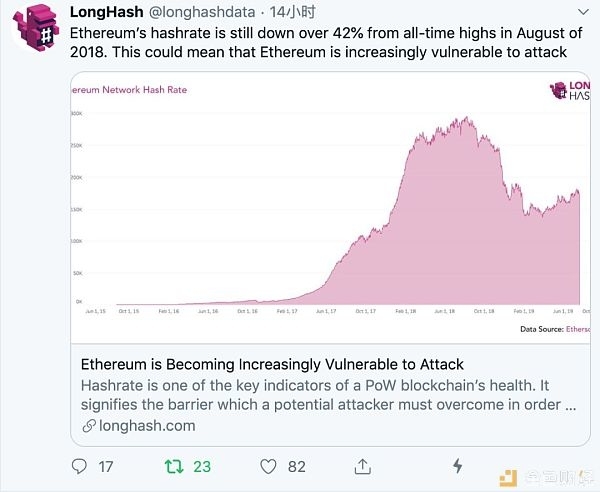The height and width of the screenshot is (492, 600).
Task: Open the LongHash profile avatar
Action: tap(36, 27)
